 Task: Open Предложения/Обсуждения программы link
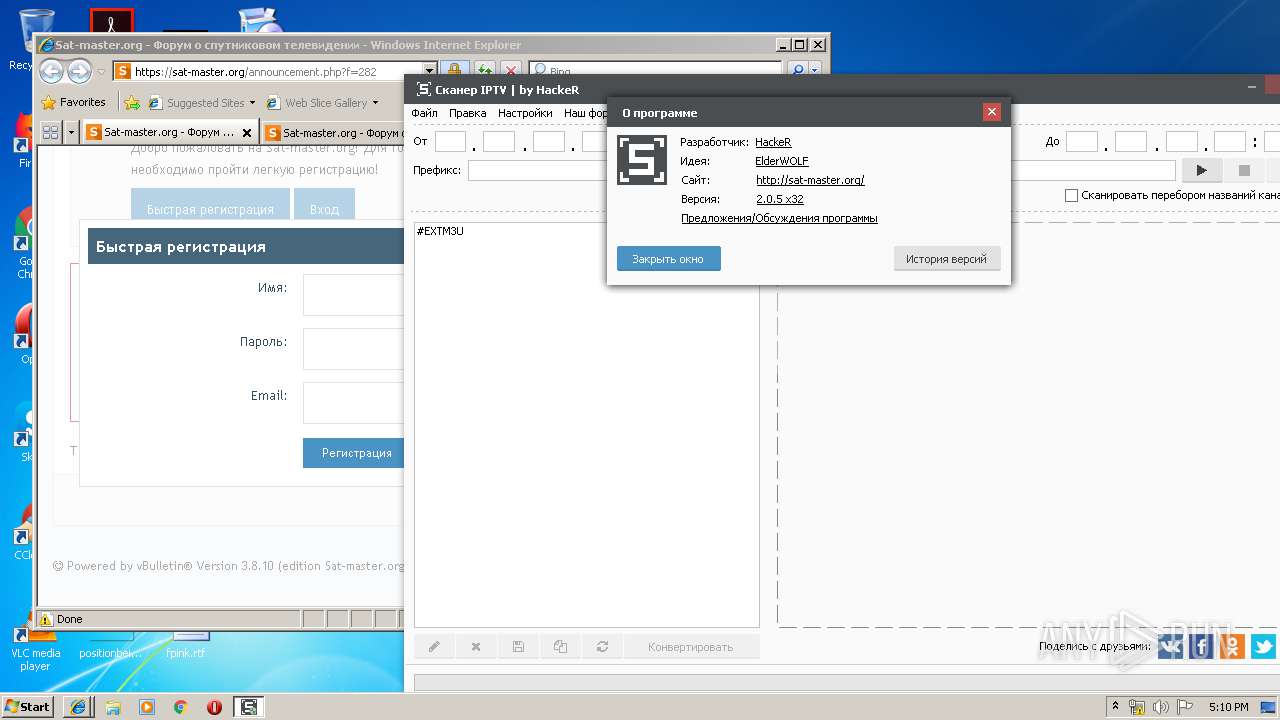779,218
